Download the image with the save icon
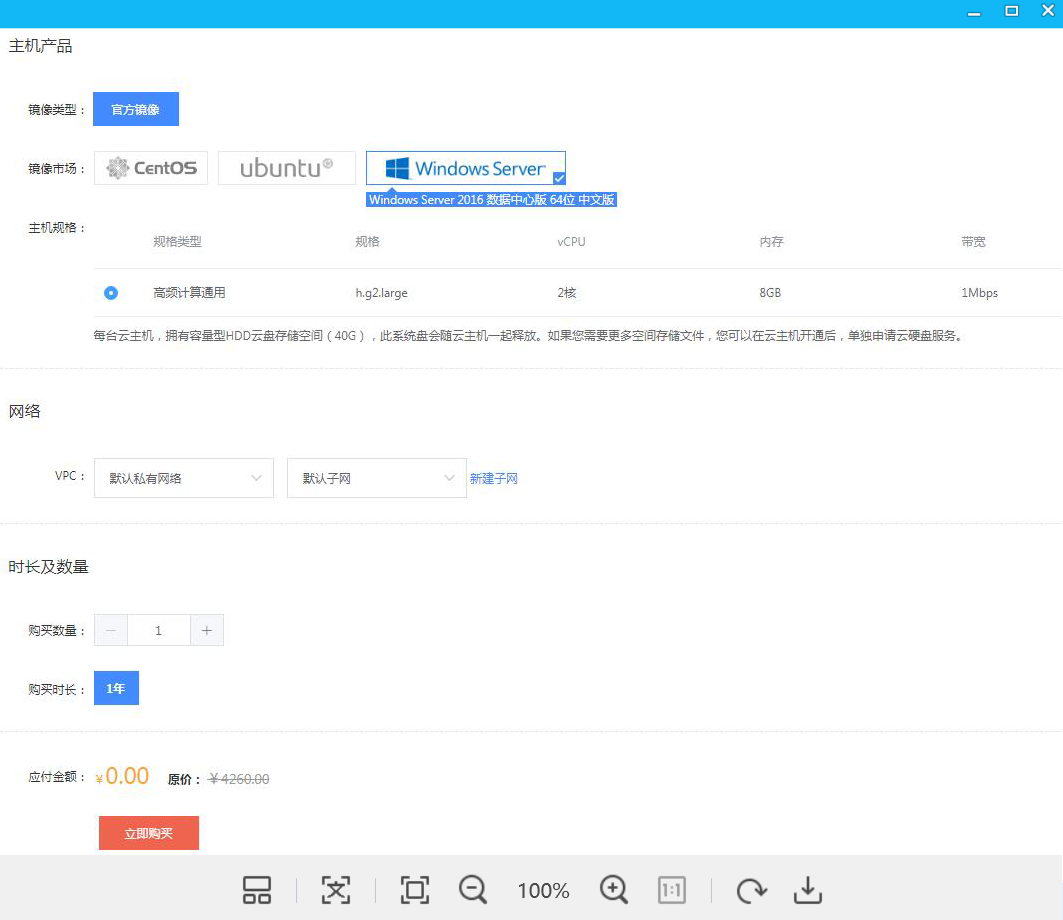The image size is (1063, 920). click(x=807, y=890)
